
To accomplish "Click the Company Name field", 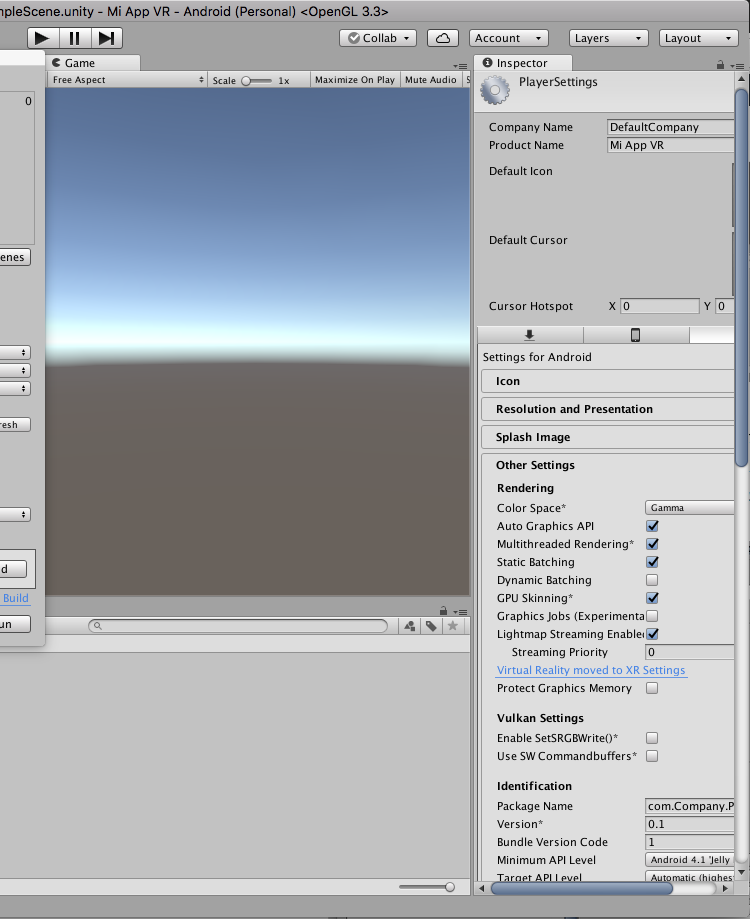I will (x=671, y=127).
